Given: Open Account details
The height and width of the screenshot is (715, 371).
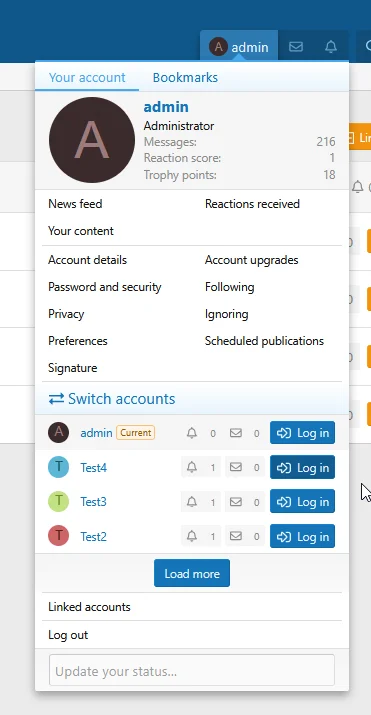Looking at the screenshot, I should (x=88, y=260).
